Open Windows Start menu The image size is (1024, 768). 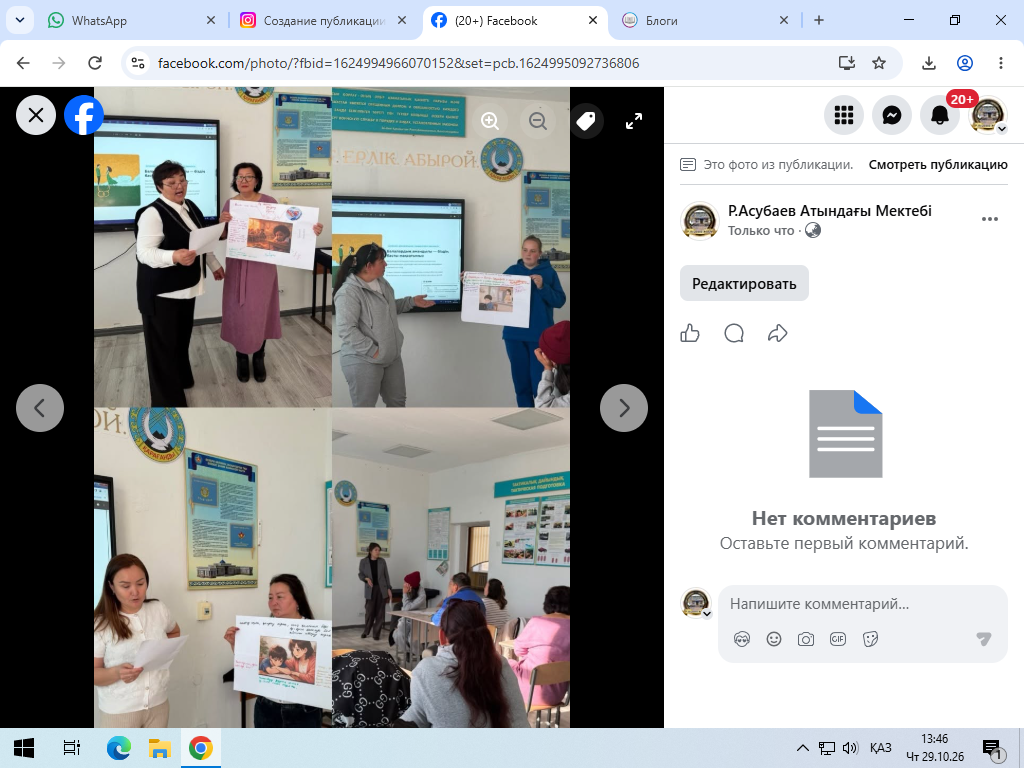click(x=24, y=748)
